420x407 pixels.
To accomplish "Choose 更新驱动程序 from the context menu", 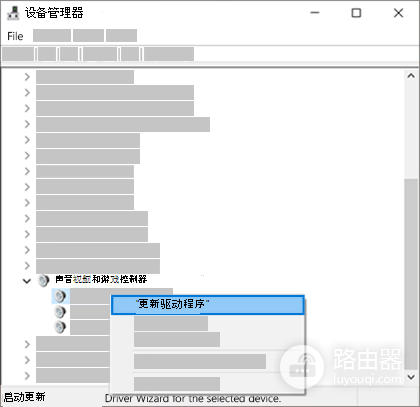I will 208,305.
